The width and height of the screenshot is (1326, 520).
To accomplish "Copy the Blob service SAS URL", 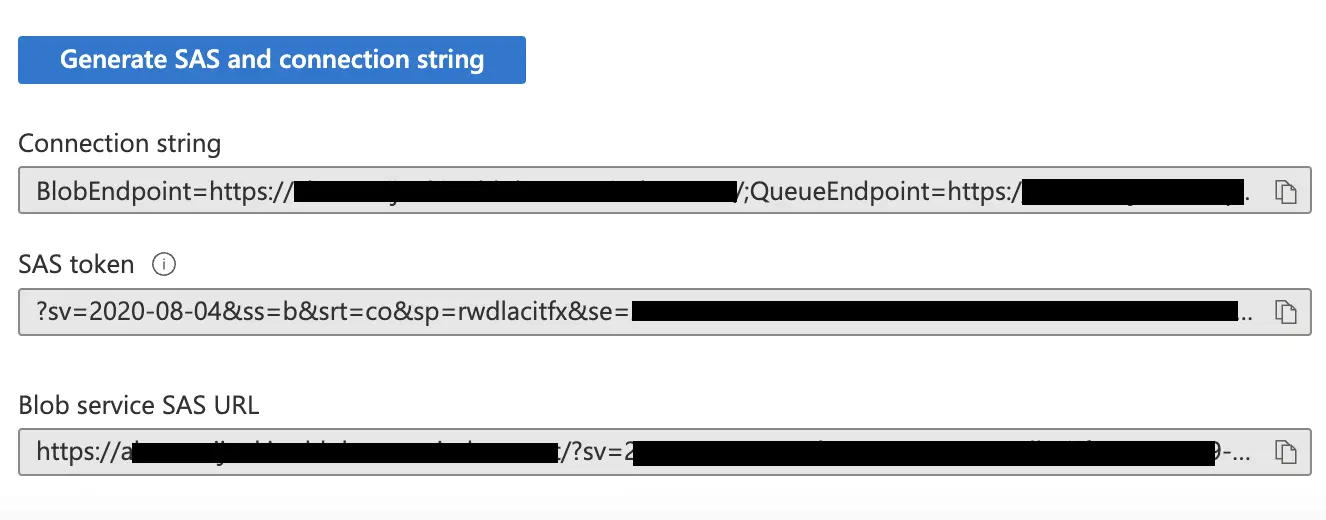I will point(1285,452).
